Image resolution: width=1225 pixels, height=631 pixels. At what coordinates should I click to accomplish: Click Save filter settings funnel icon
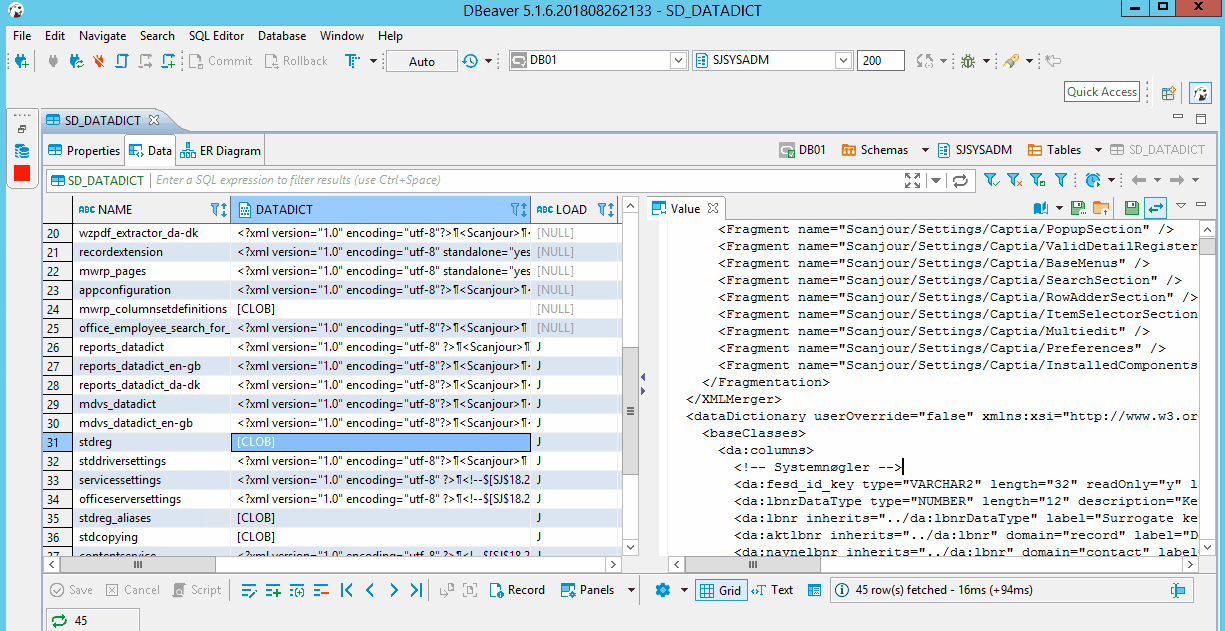[1037, 180]
